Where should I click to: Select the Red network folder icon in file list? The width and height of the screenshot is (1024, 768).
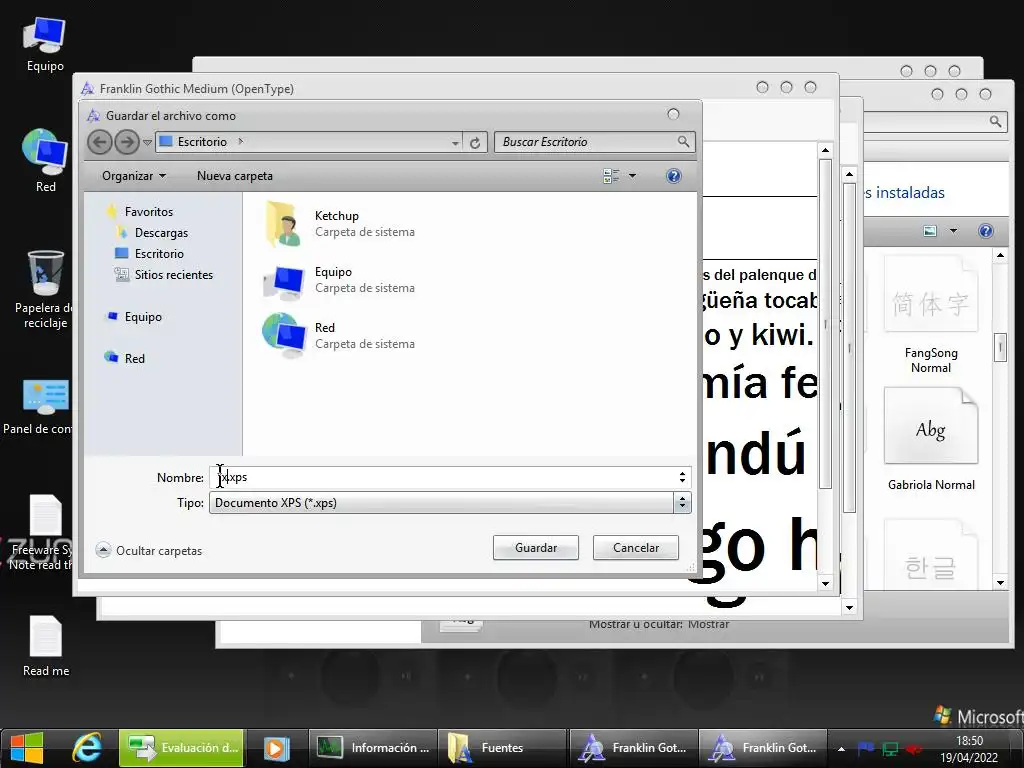coord(284,335)
